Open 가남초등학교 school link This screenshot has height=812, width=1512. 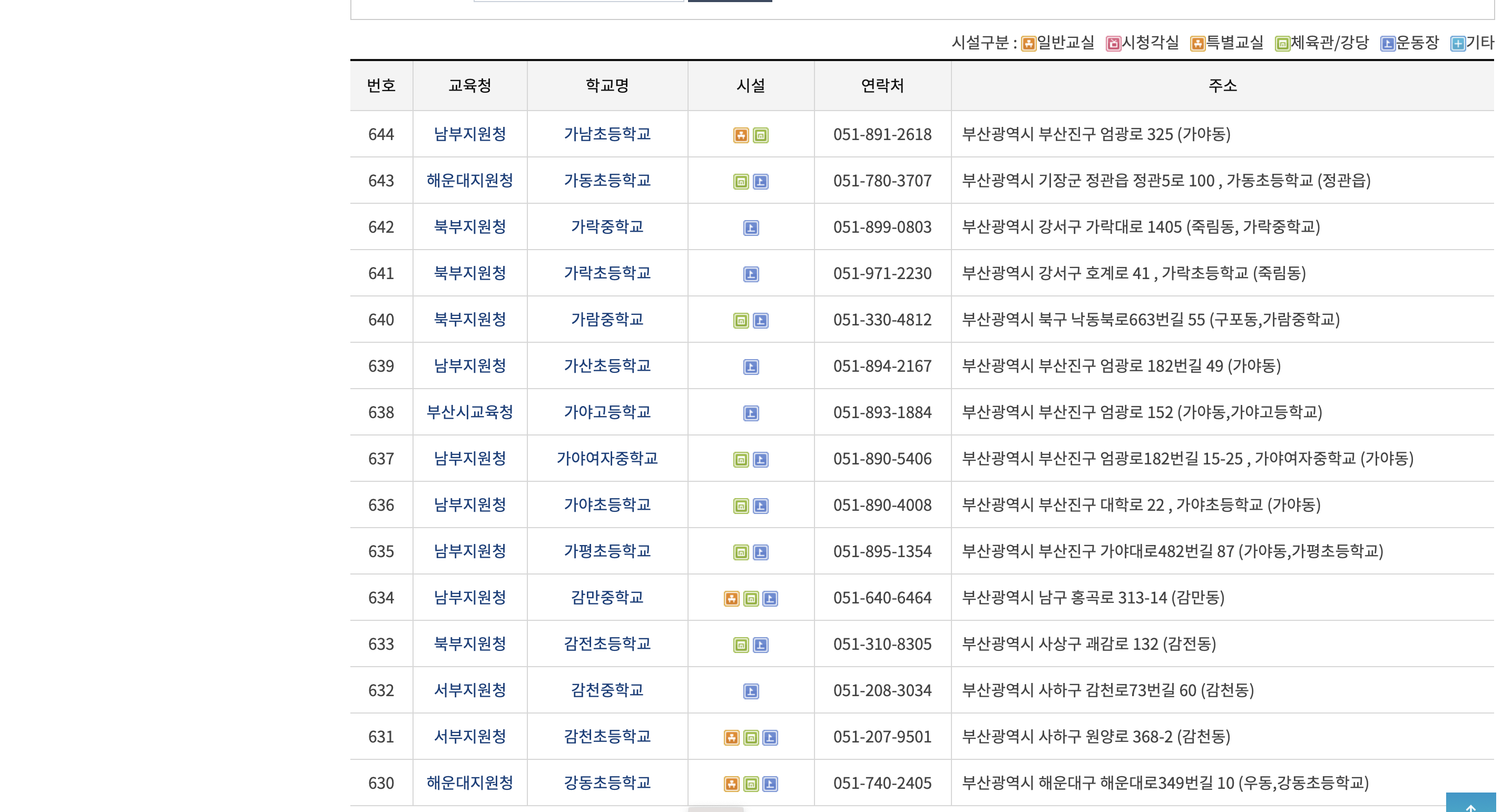click(607, 134)
